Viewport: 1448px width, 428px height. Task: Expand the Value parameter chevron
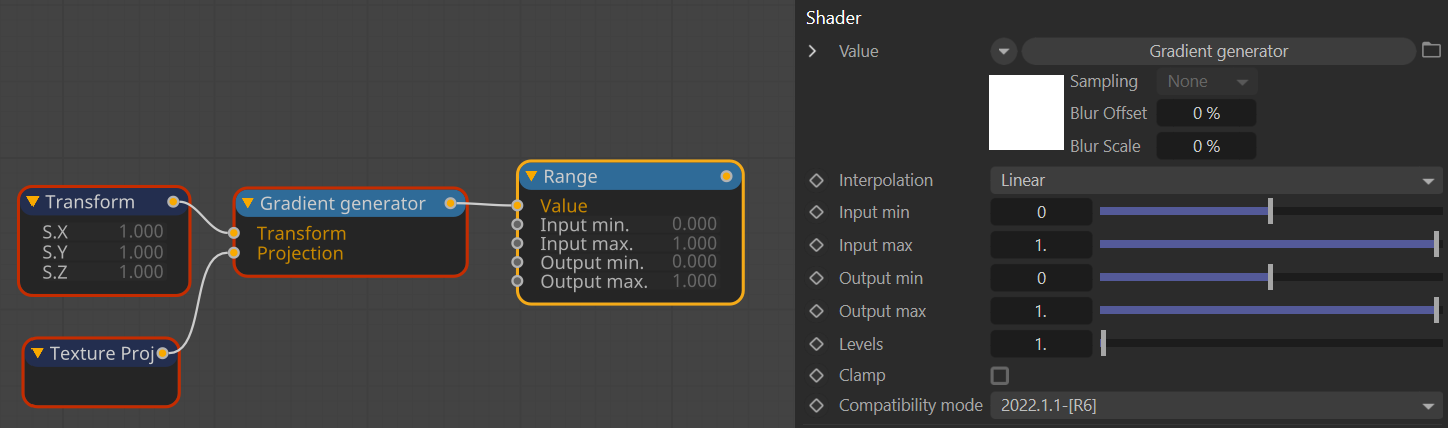click(x=813, y=51)
